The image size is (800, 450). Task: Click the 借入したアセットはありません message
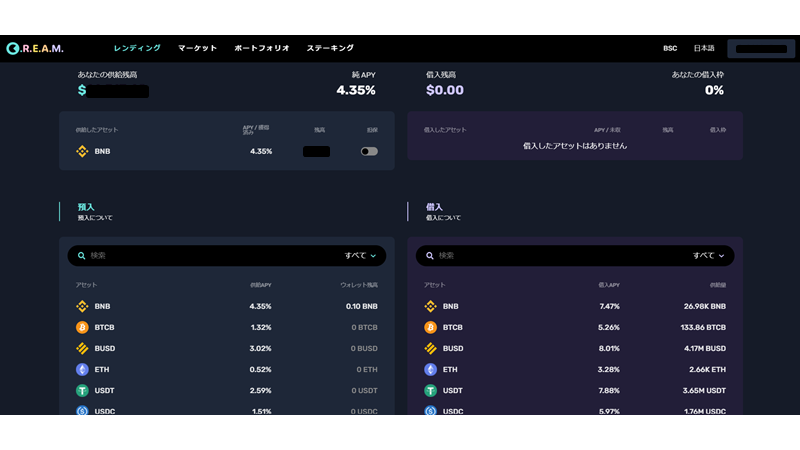[x=575, y=146]
